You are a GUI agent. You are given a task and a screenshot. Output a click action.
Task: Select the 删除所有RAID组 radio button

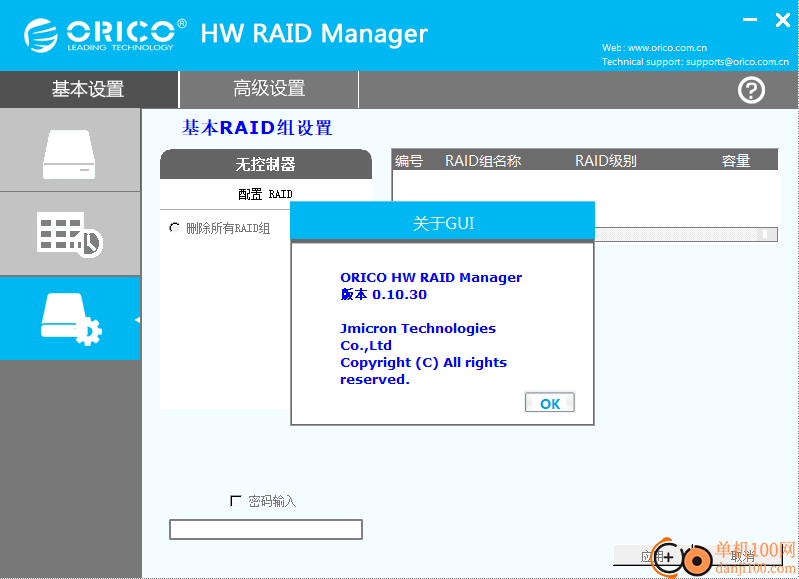click(x=175, y=227)
